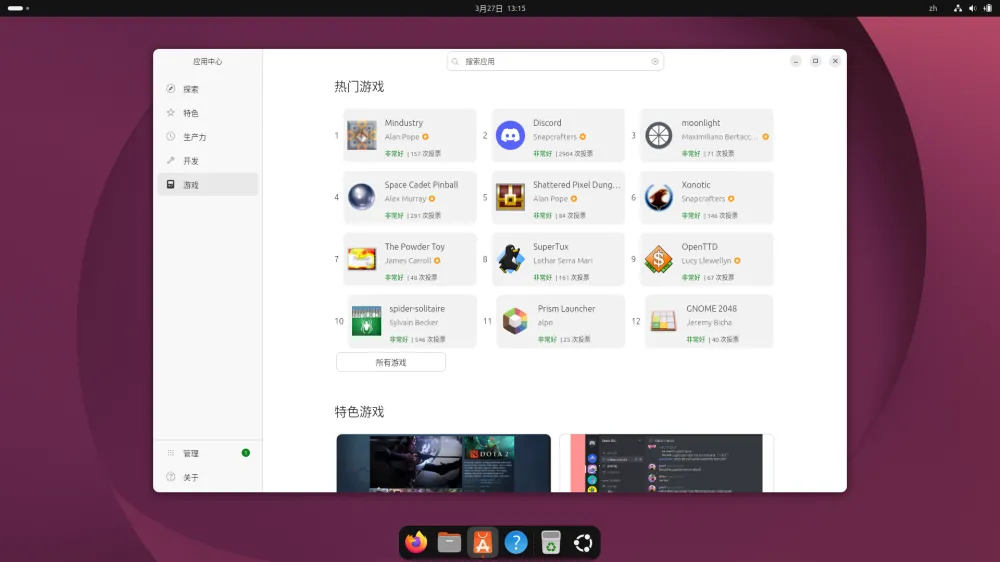Viewport: 1000px width, 562px height.
Task: Open the spider-solitaire icon
Action: (x=367, y=320)
